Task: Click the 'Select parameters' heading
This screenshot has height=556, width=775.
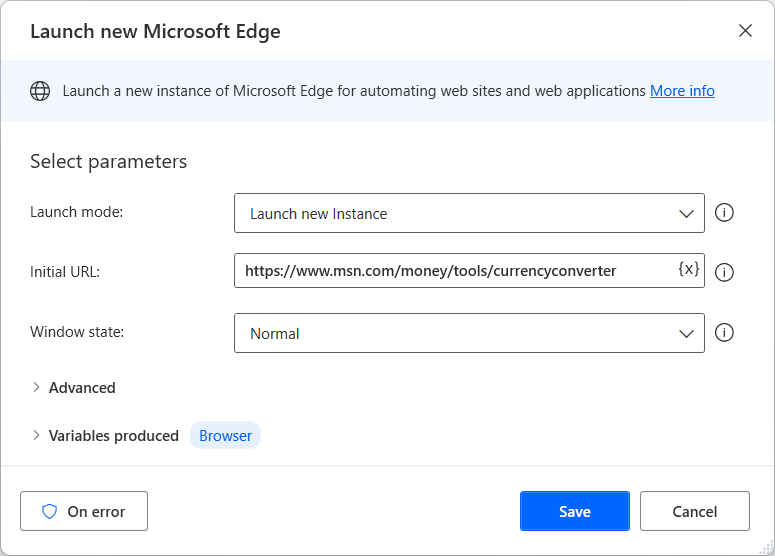Action: tap(109, 162)
